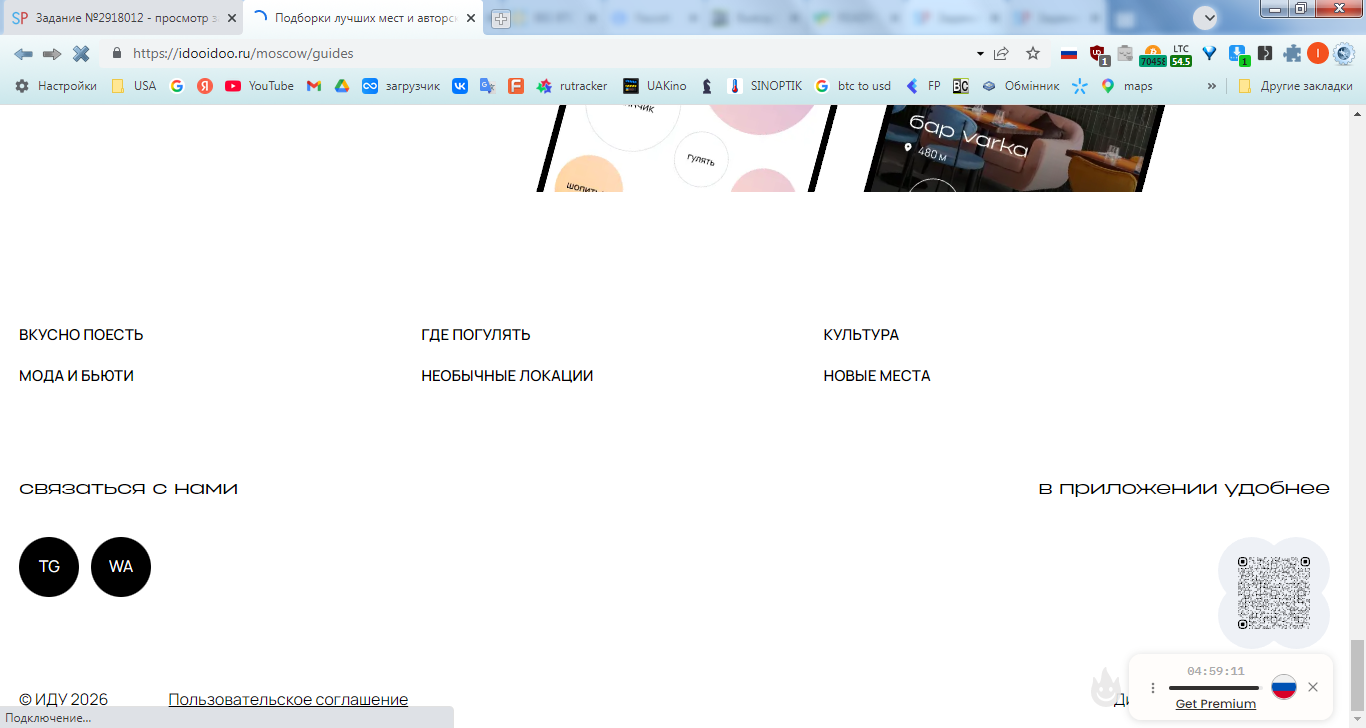This screenshot has height=728, width=1366.
Task: Open a new tab
Action: pos(500,19)
